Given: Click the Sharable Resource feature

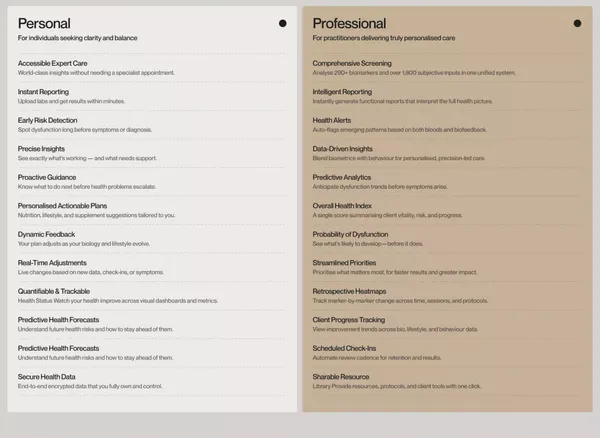Looking at the screenshot, I should [x=341, y=377].
